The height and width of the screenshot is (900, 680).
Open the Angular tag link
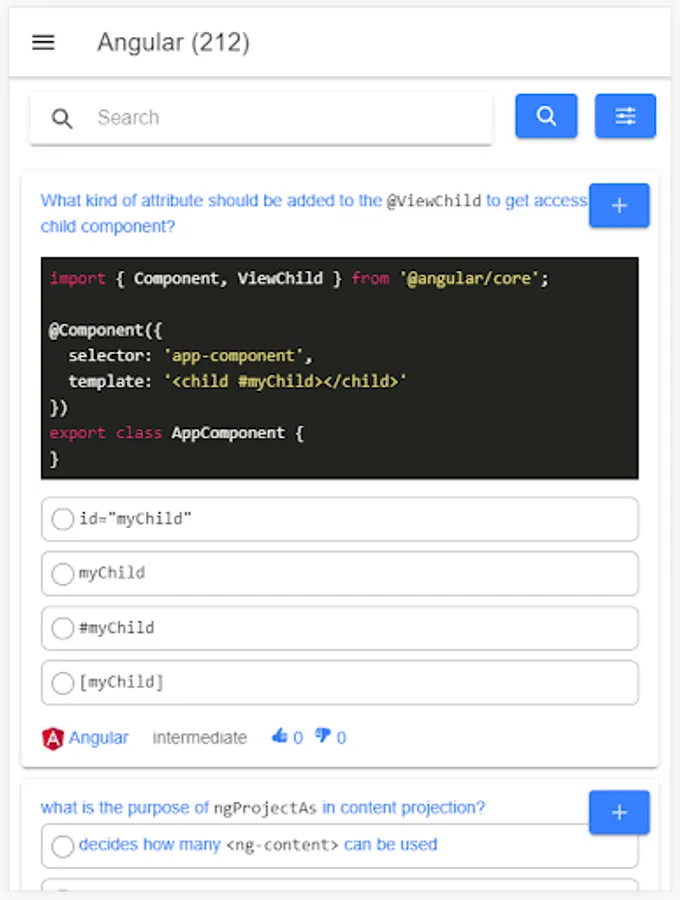click(x=99, y=738)
